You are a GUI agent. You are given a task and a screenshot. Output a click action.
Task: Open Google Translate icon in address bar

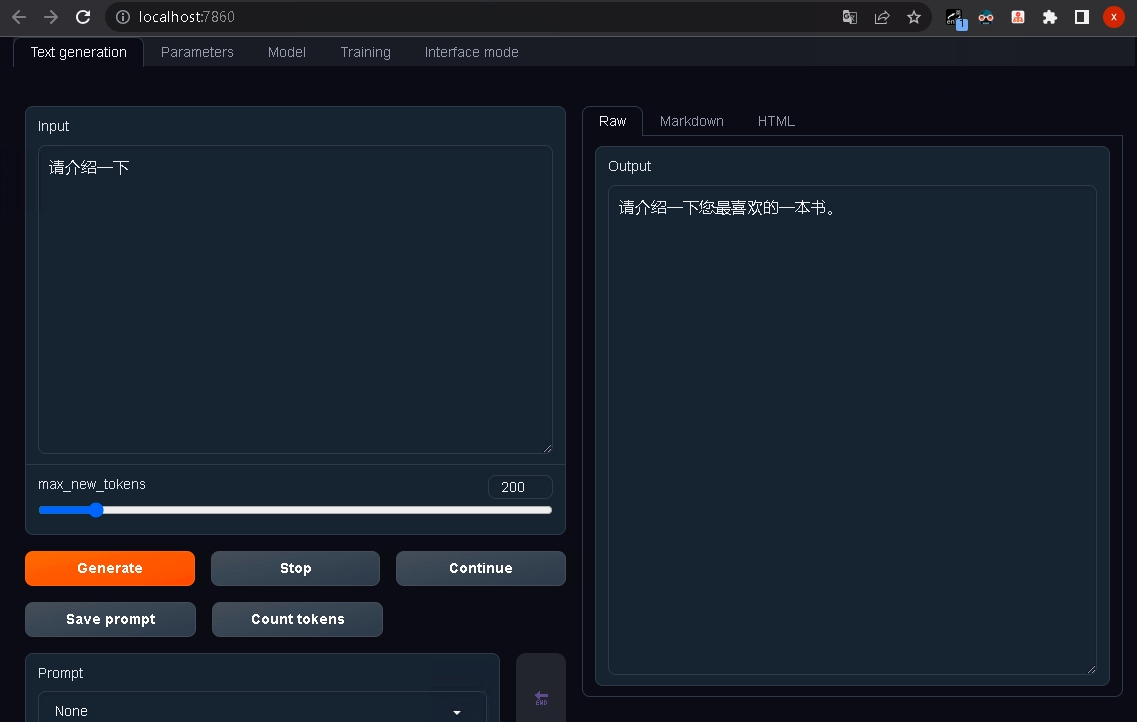click(x=849, y=17)
